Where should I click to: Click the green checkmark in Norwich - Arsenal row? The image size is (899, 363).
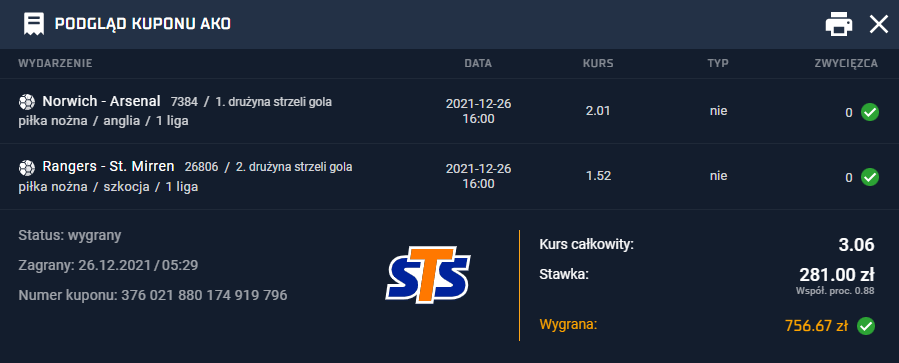[x=870, y=112]
